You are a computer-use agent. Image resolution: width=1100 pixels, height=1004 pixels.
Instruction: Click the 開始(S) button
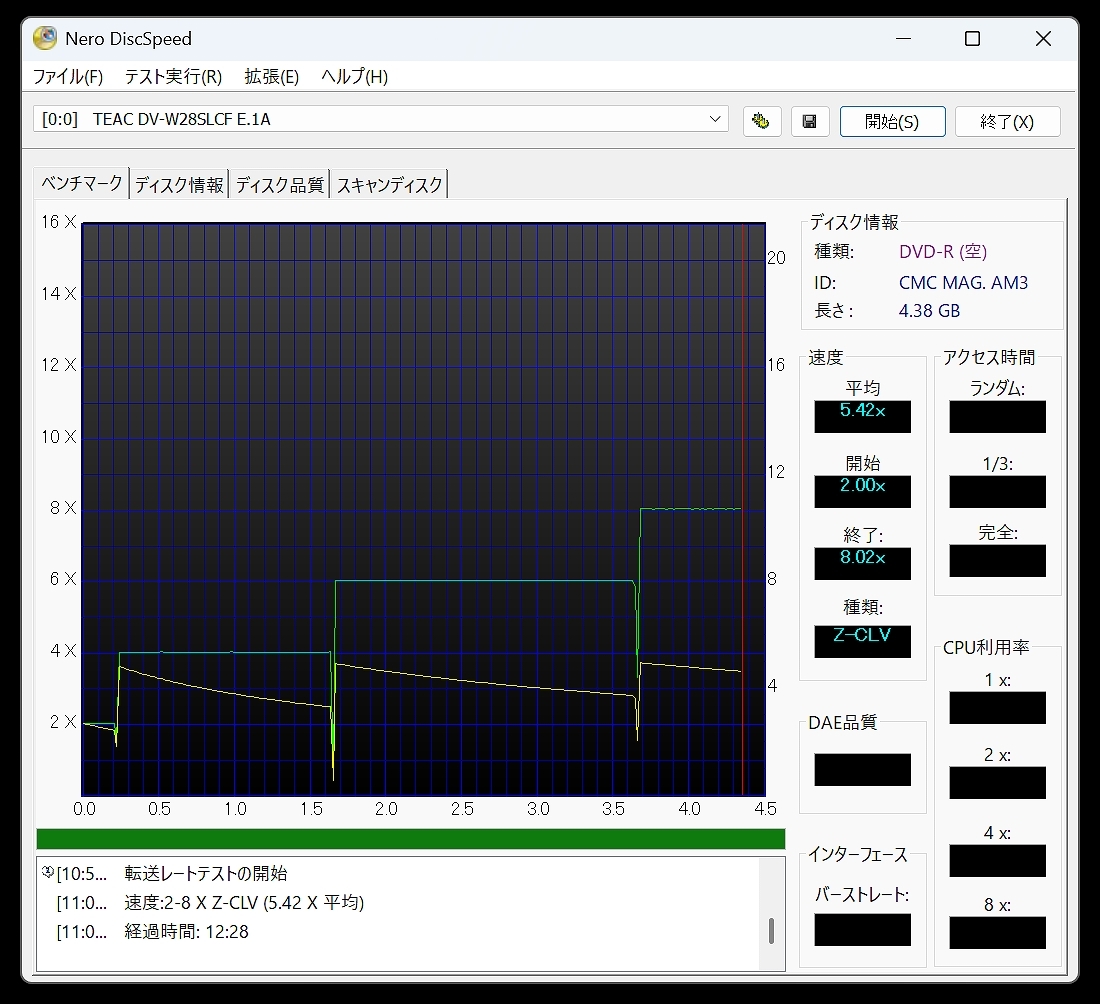coord(892,121)
